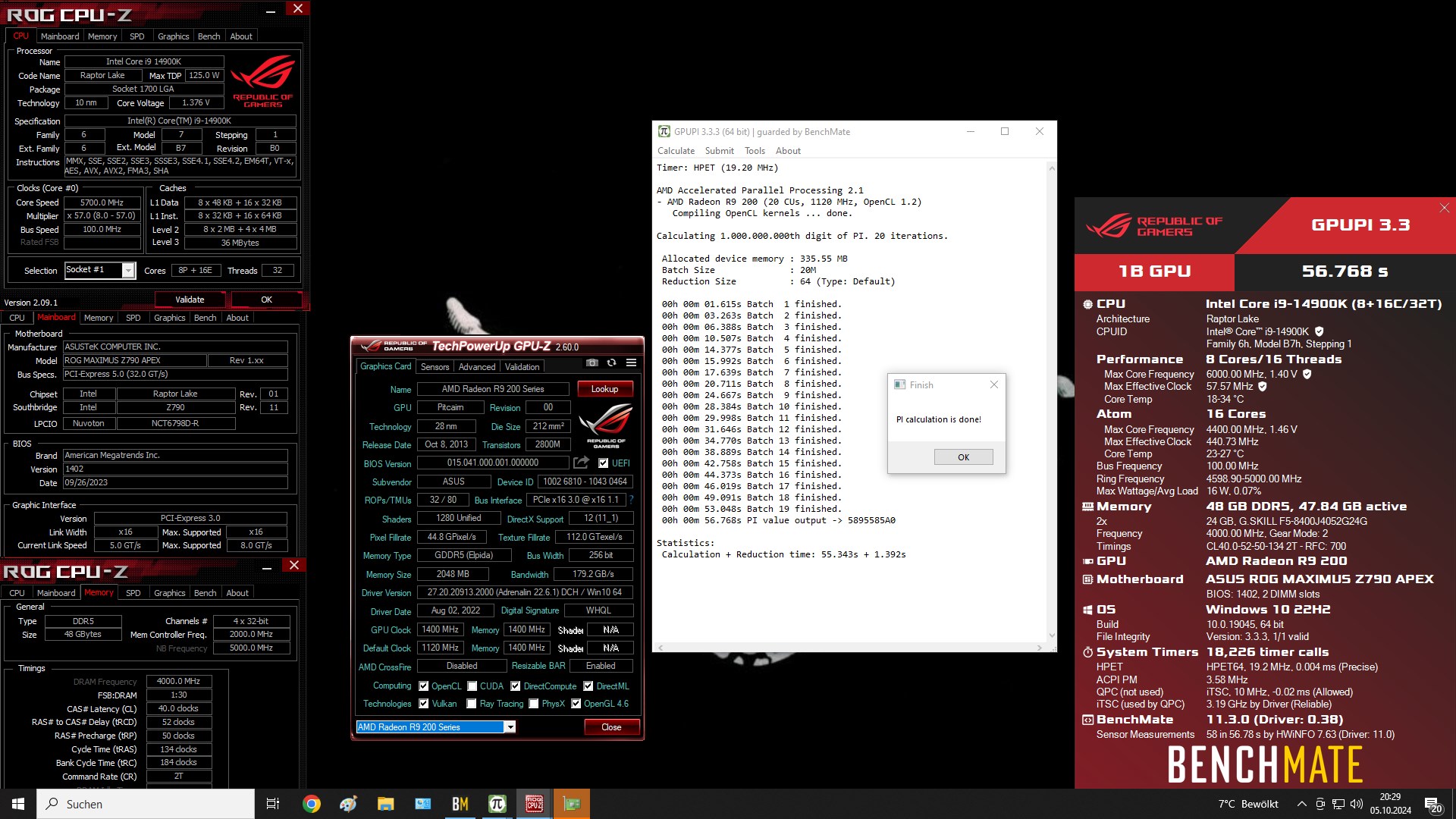Click the Close button in GPU-Z
Viewport: 1456px width, 819px height.
pyautogui.click(x=611, y=727)
